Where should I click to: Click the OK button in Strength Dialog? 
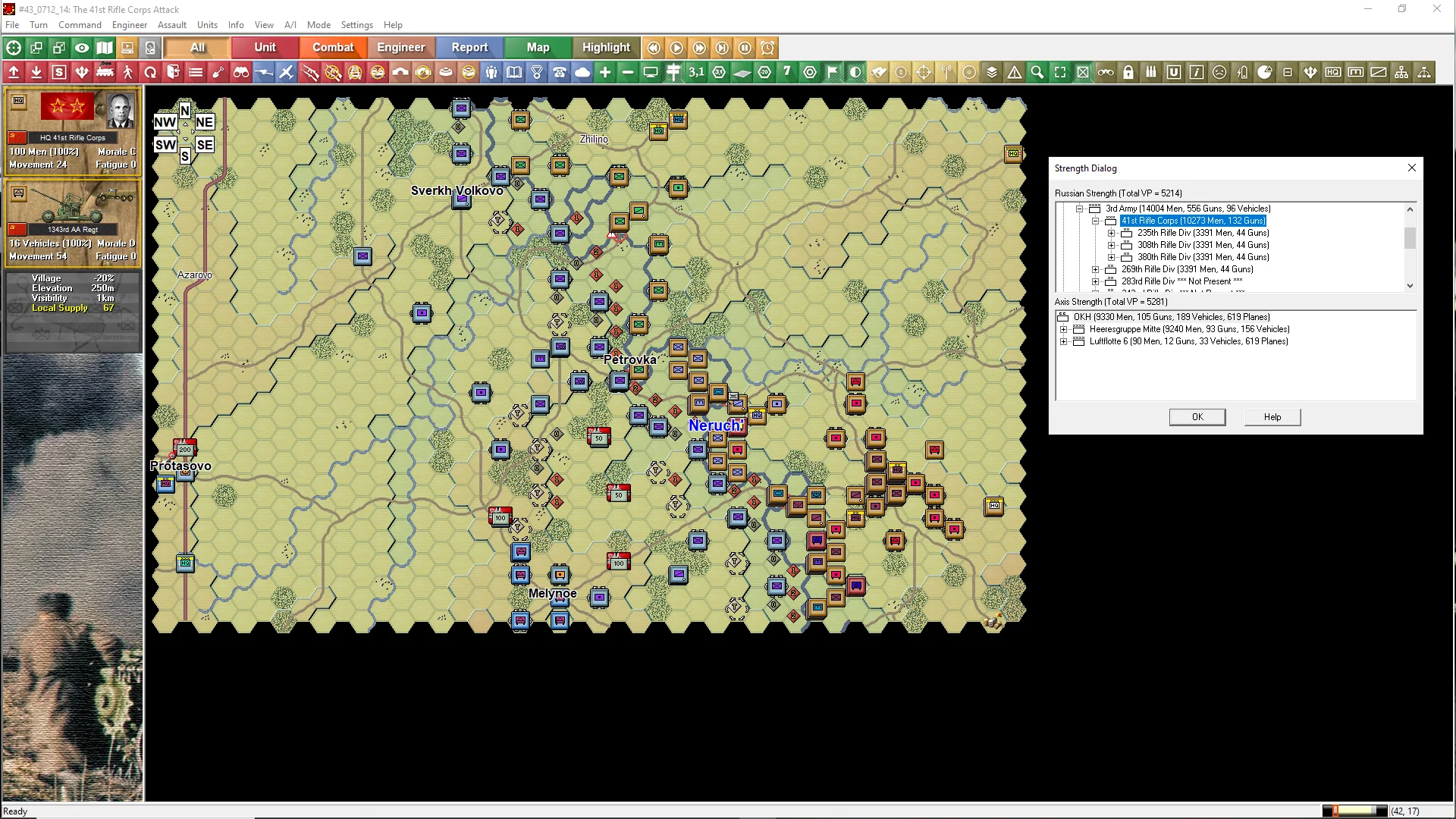[x=1197, y=417]
